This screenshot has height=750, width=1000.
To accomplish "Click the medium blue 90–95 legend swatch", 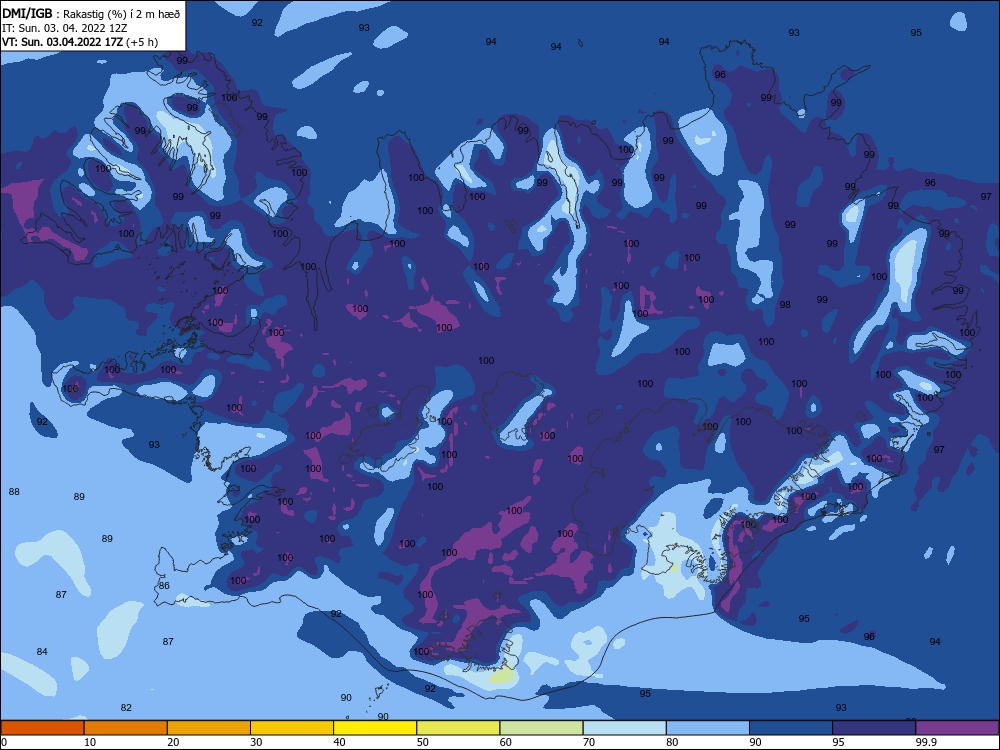I will 791,728.
